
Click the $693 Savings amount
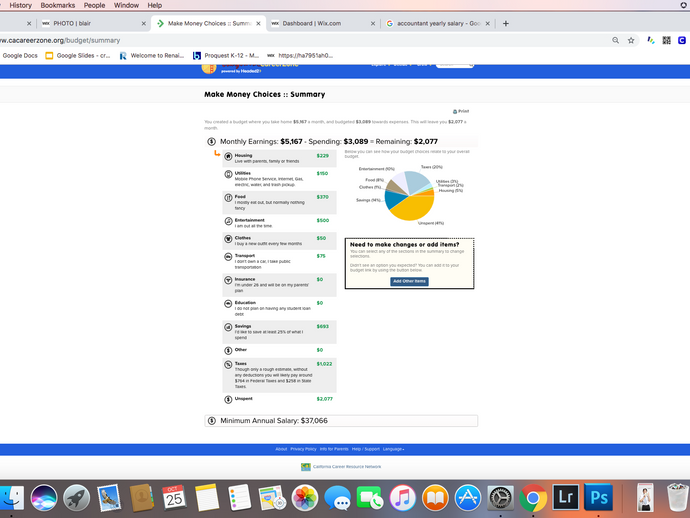pos(323,327)
